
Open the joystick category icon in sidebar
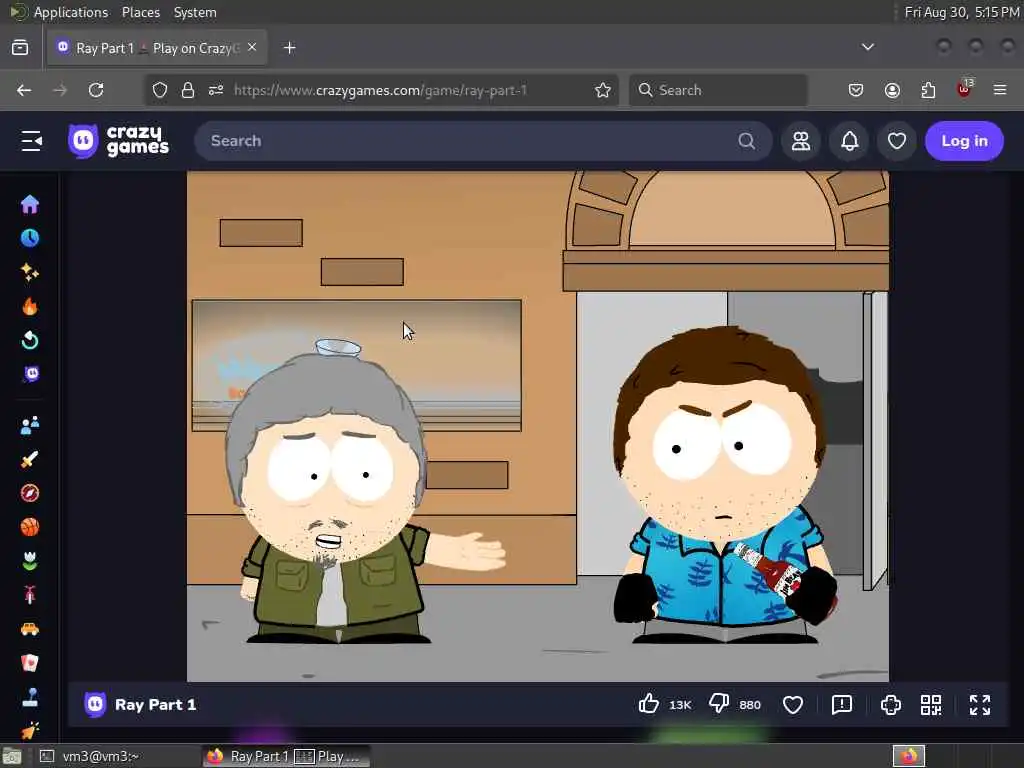[30, 697]
